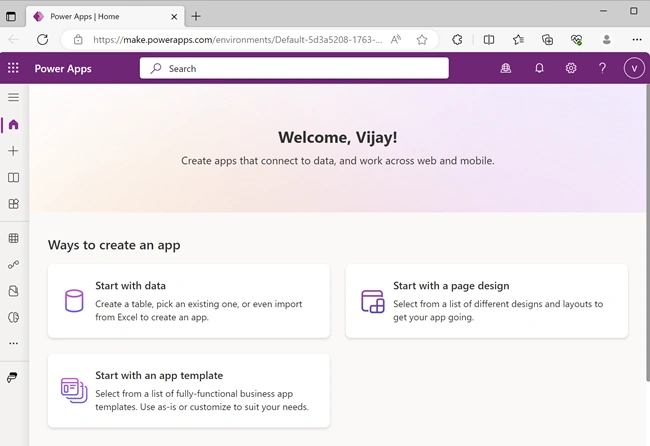The image size is (650, 446).
Task: Click the vertical page scrollbar
Action: 648,232
